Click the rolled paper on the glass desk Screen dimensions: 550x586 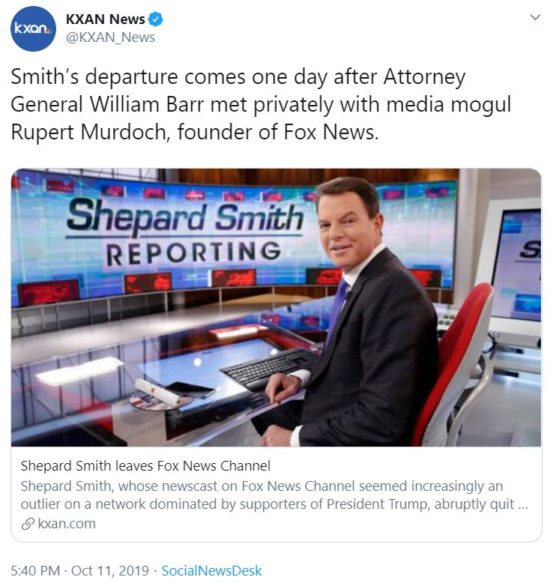coord(157,392)
